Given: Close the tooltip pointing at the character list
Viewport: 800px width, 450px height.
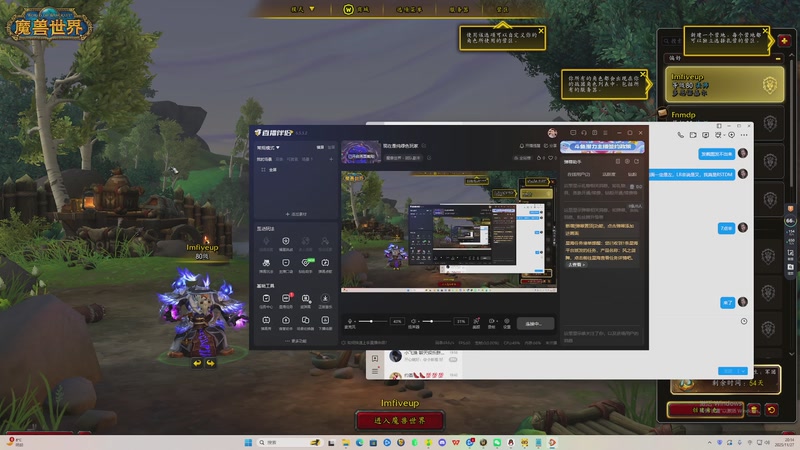Looking at the screenshot, I should tap(642, 74).
